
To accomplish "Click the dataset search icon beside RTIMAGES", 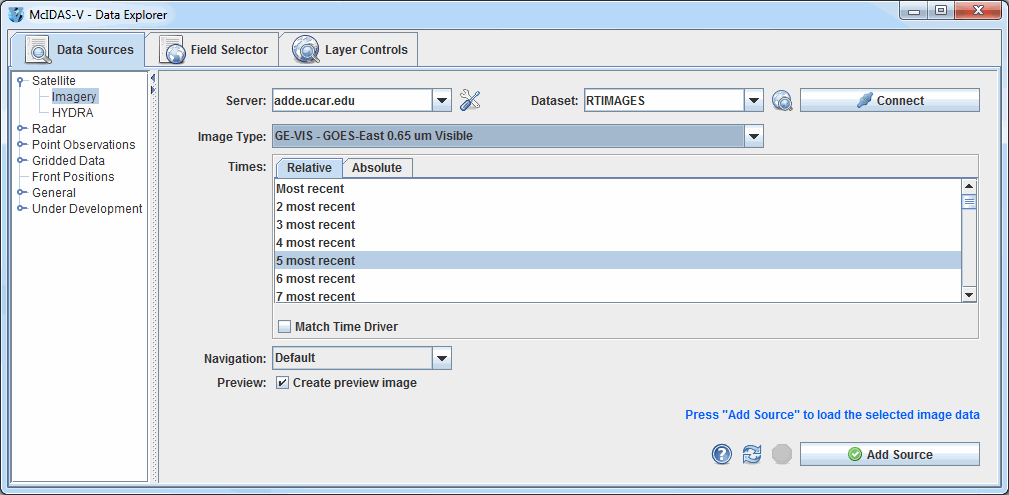I will (x=782, y=100).
